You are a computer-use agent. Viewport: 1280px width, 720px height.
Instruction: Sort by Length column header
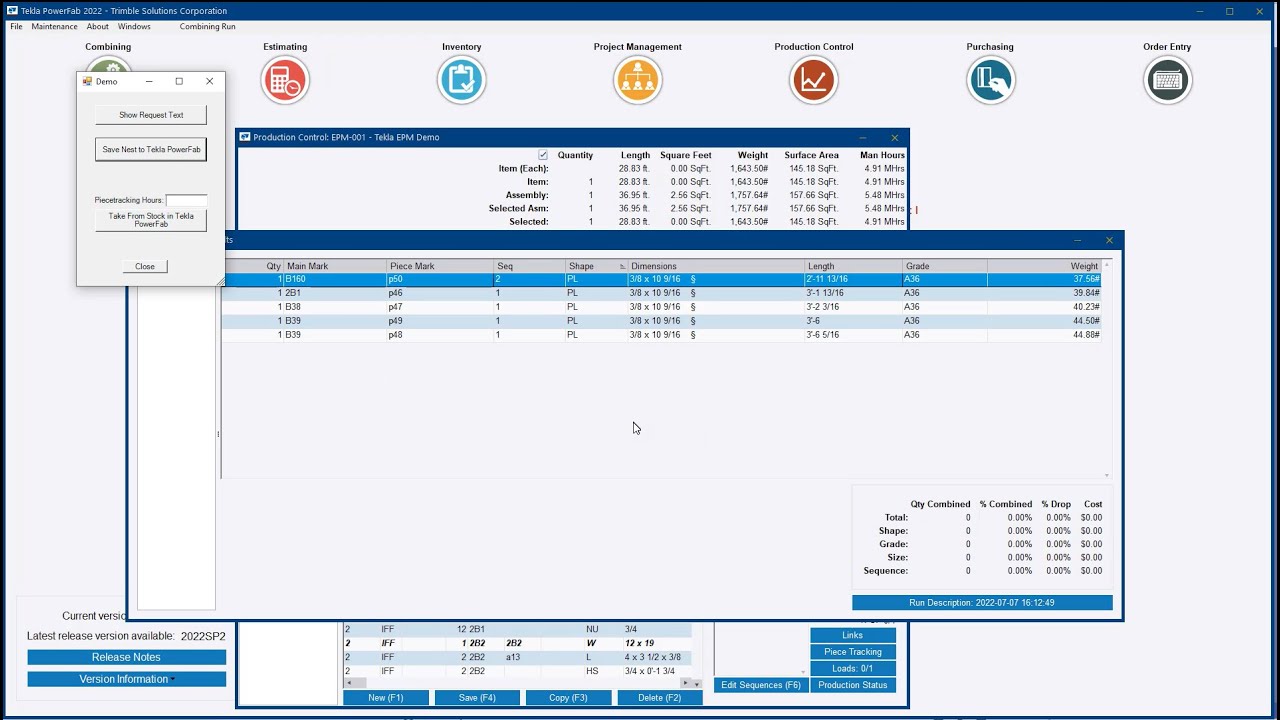tap(853, 266)
